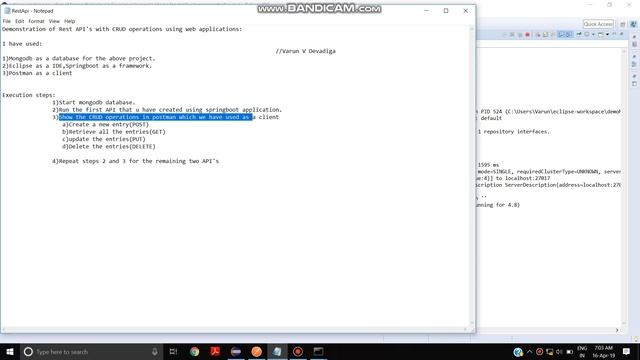This screenshot has width=640, height=360.
Task: Click '2)Run the first API' line
Action: click(167, 110)
